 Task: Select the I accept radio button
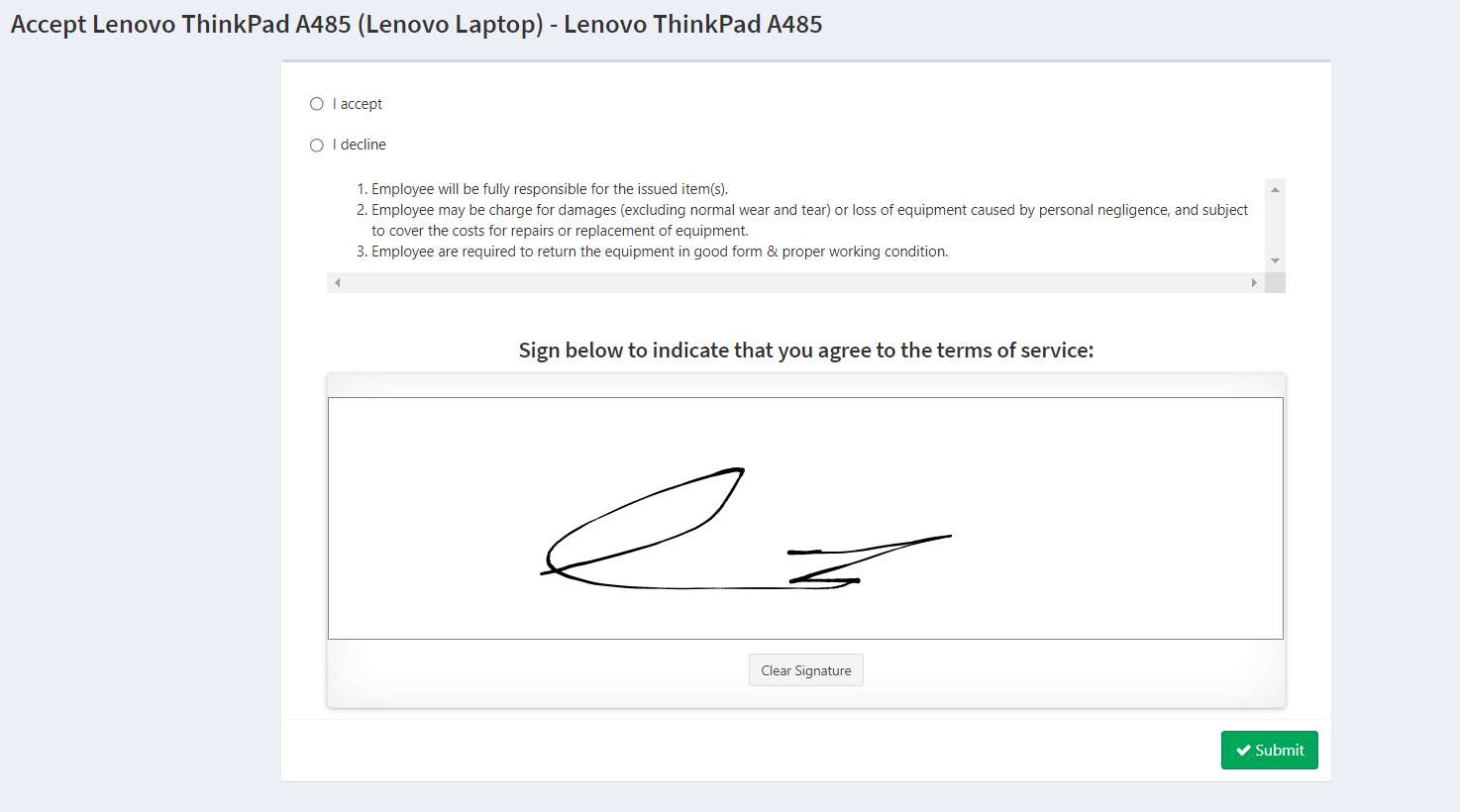tap(317, 104)
